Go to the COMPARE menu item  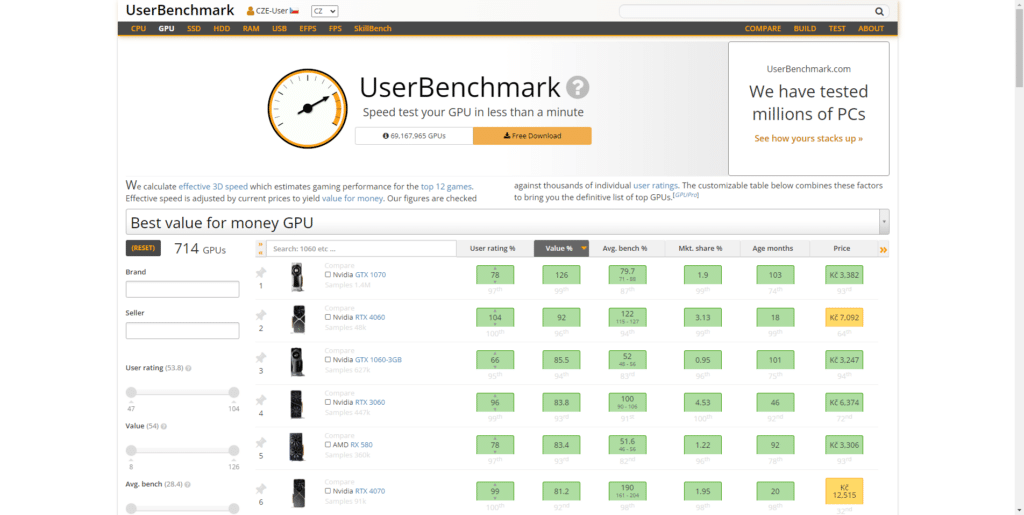click(763, 28)
